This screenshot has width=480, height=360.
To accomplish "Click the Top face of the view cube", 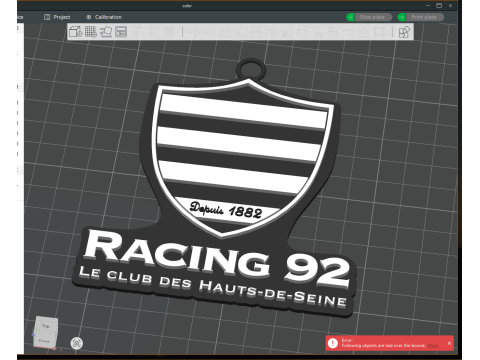I will click(46, 326).
